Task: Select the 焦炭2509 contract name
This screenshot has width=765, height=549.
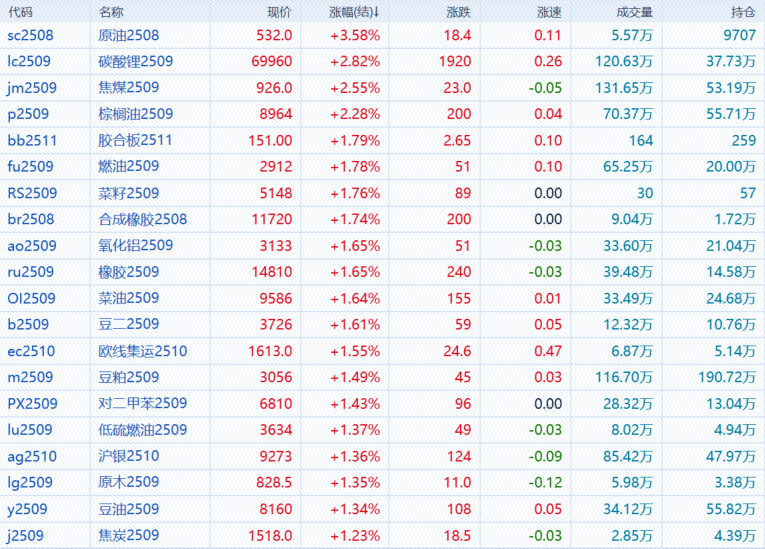Action: pos(129,535)
